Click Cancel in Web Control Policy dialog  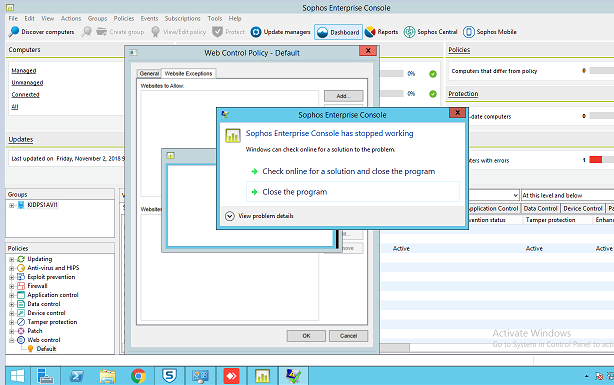coord(349,336)
